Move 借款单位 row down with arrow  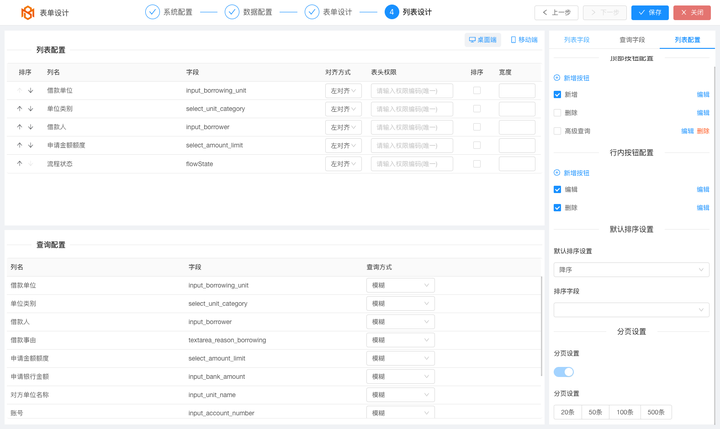click(31, 90)
